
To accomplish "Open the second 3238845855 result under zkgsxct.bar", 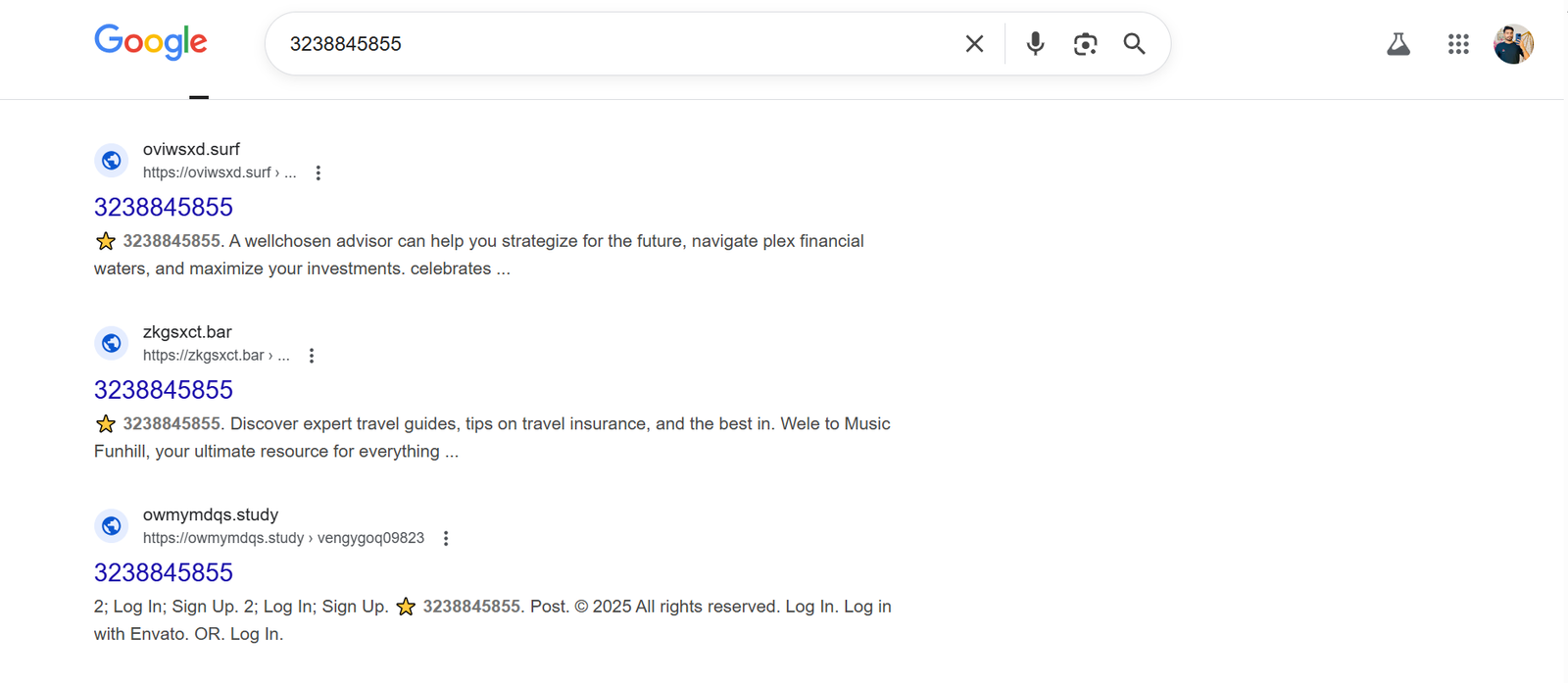I will pyautogui.click(x=164, y=390).
